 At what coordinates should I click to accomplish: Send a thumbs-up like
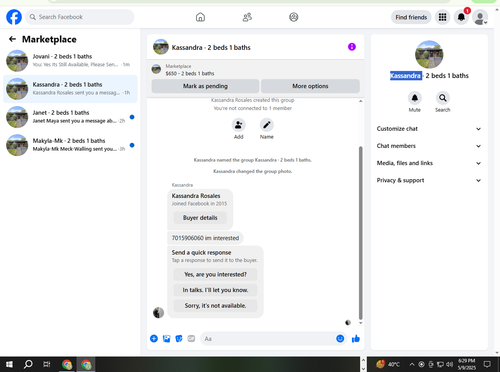click(x=356, y=339)
